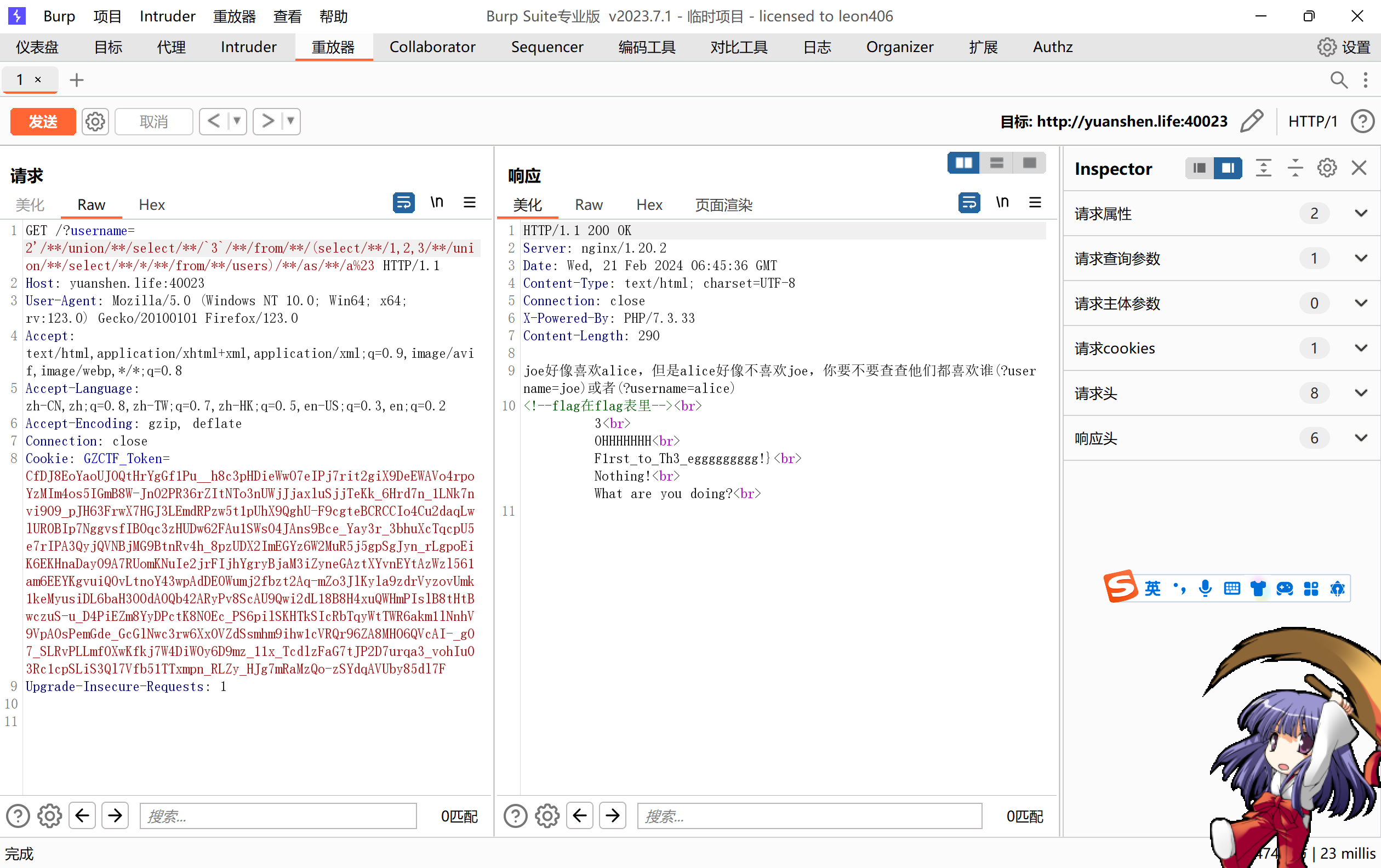Image resolution: width=1381 pixels, height=868 pixels.
Task: Open response search help icon
Action: click(x=515, y=815)
